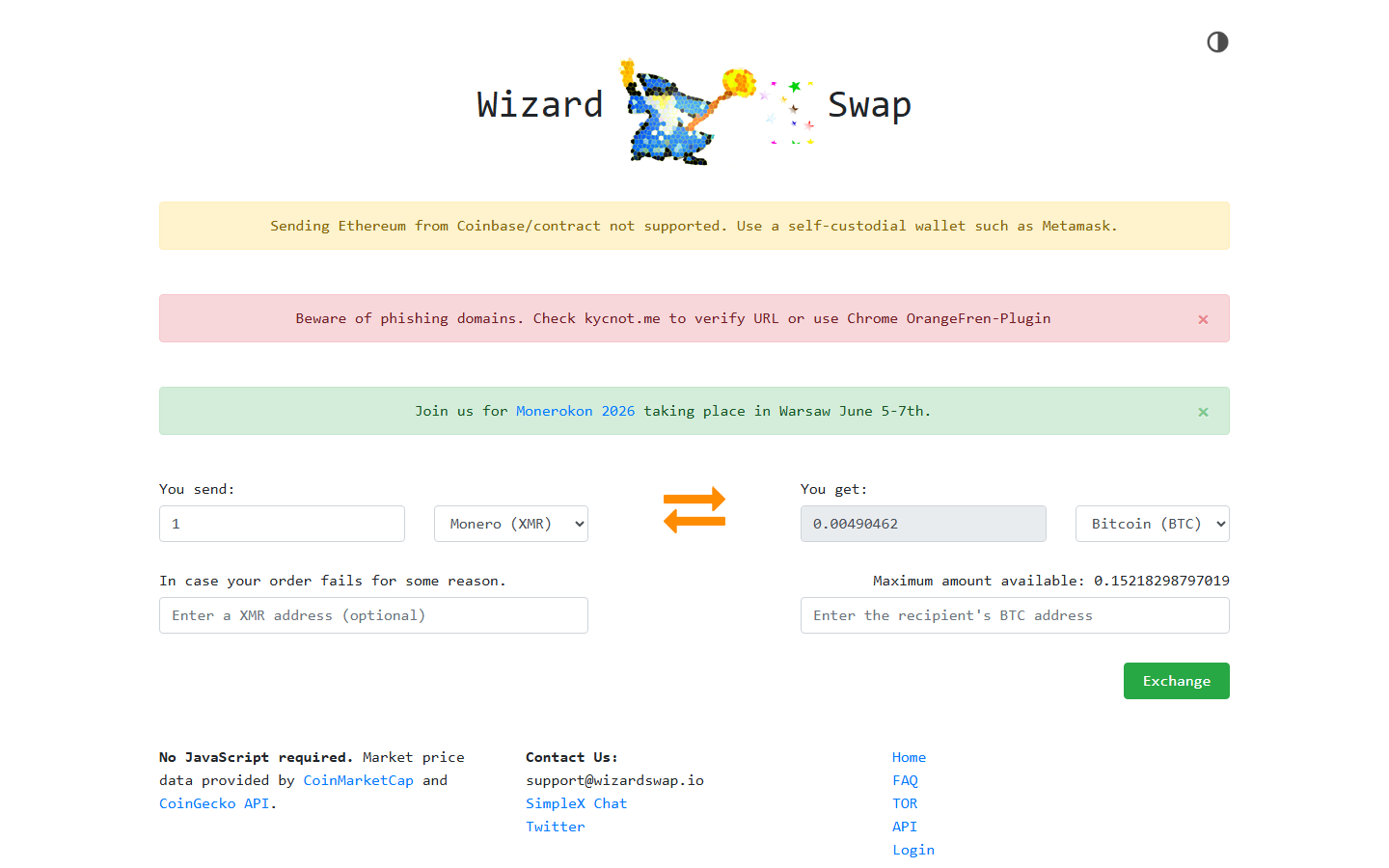Open the TOR footer link
Viewport: 1389px width, 868px height.
pos(905,803)
